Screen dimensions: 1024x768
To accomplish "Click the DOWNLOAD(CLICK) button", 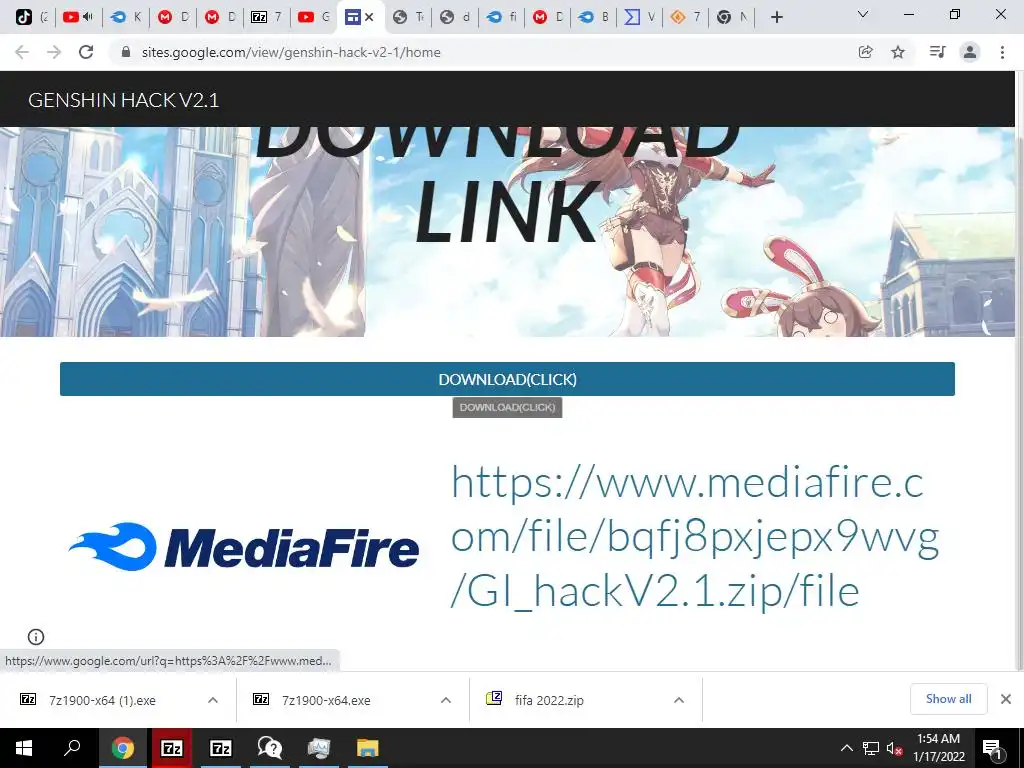I will pos(507,379).
